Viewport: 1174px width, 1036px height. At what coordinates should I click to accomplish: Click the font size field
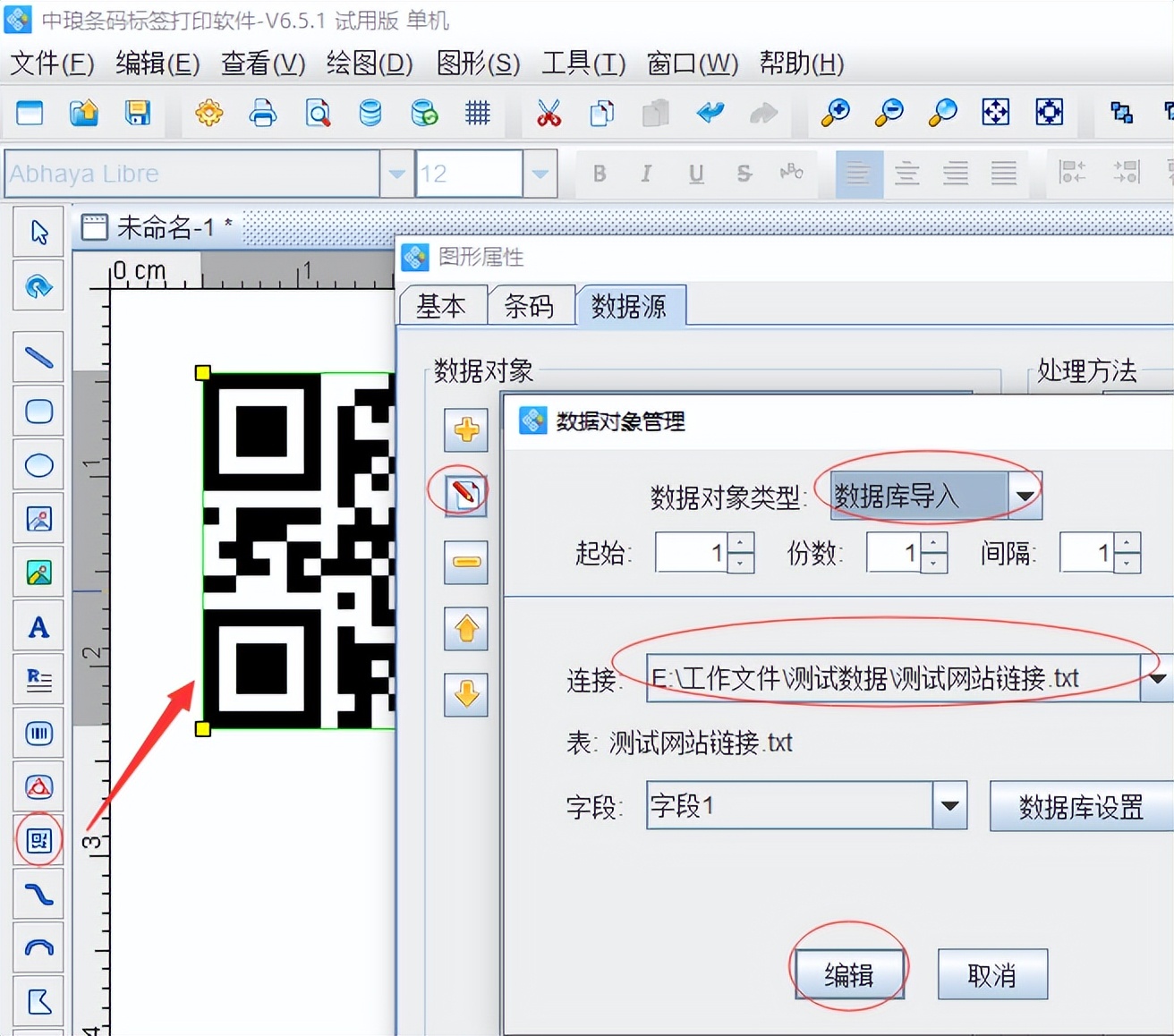(x=469, y=174)
